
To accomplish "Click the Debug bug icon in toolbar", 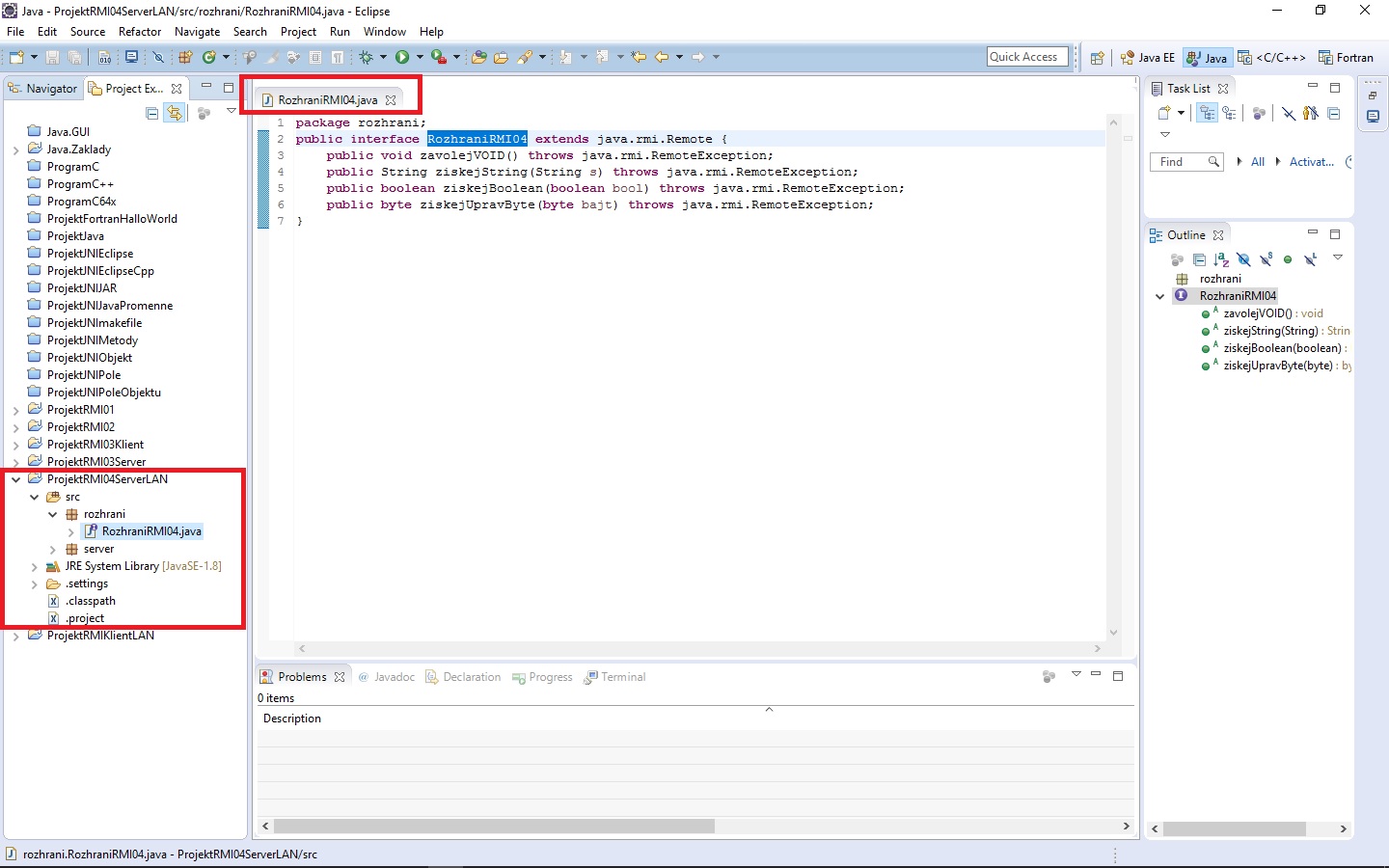I will coord(367,58).
